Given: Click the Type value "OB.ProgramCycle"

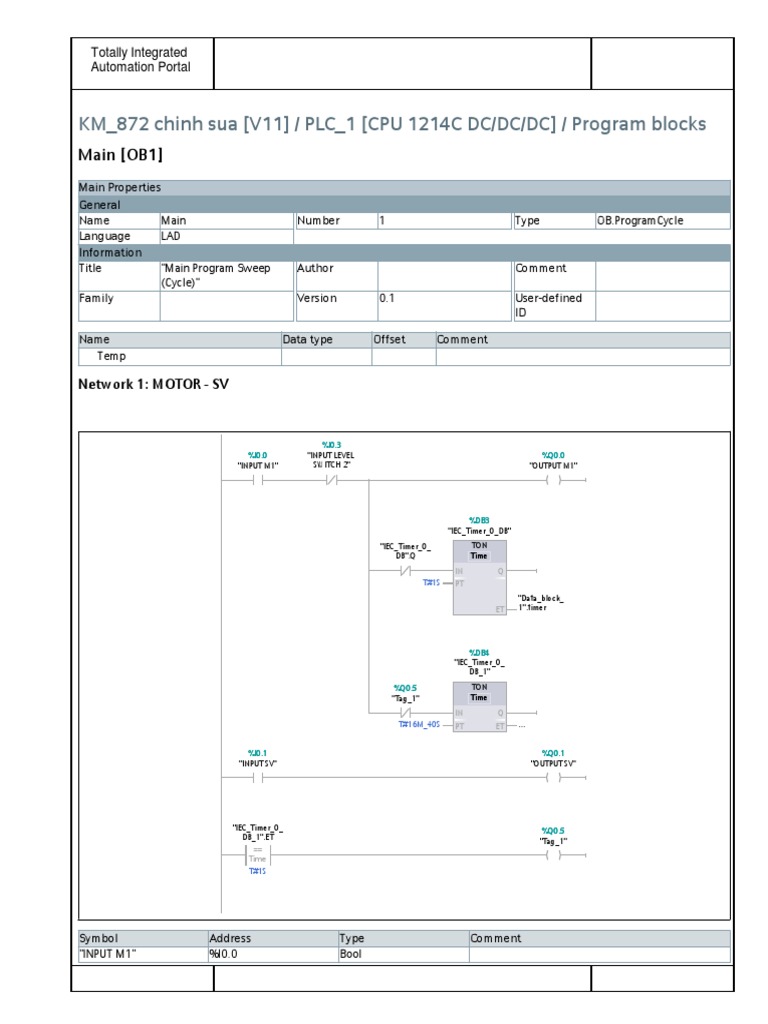Looking at the screenshot, I should [663, 221].
